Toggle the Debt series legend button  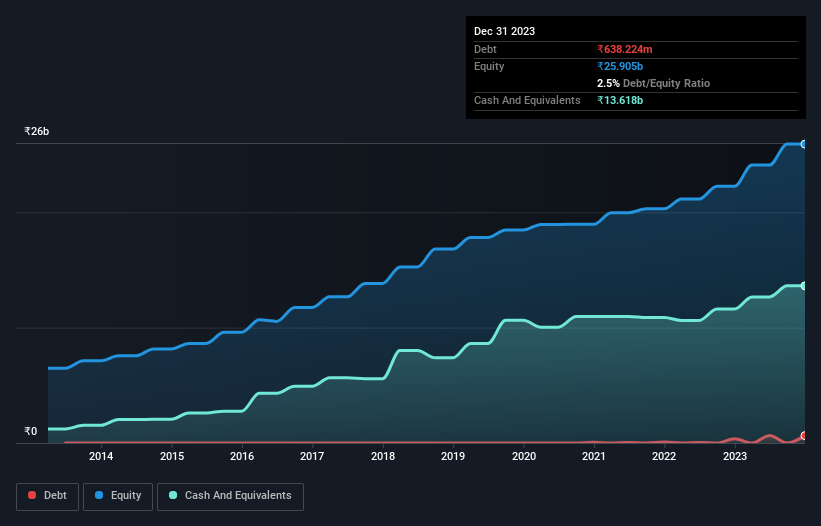coord(48,496)
